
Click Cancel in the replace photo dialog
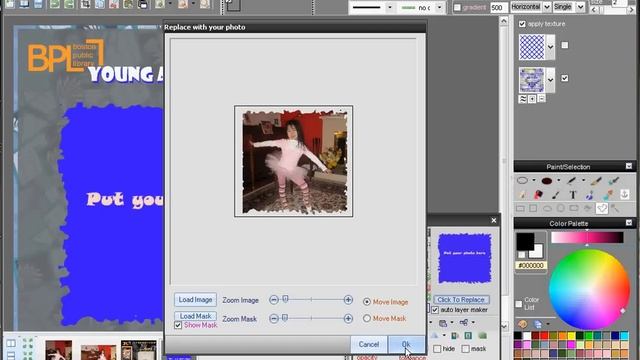pos(369,344)
